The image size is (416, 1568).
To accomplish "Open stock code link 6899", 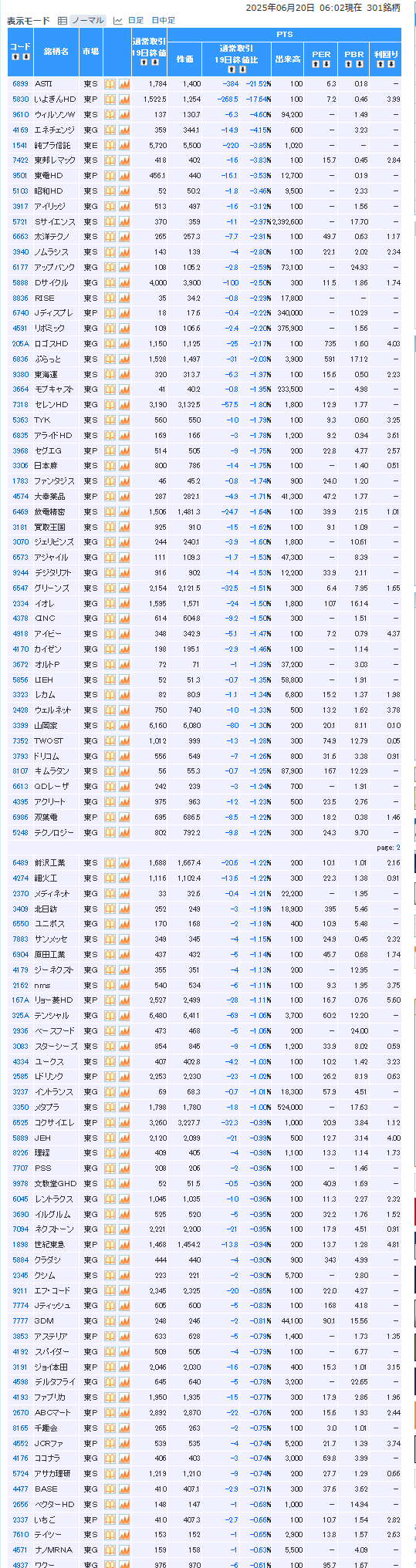I will pos(20,84).
